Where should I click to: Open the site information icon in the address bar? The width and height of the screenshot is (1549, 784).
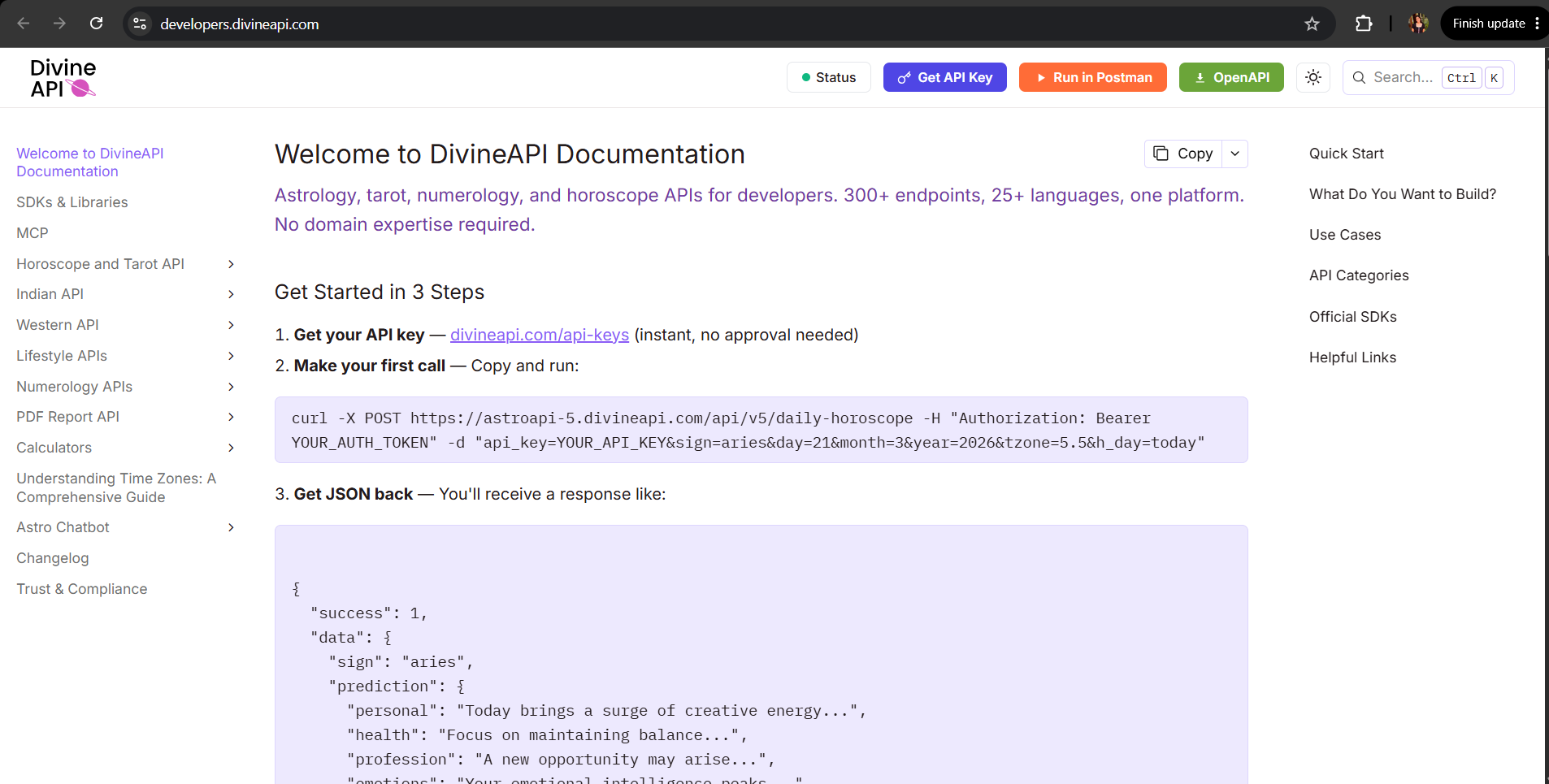tap(140, 24)
